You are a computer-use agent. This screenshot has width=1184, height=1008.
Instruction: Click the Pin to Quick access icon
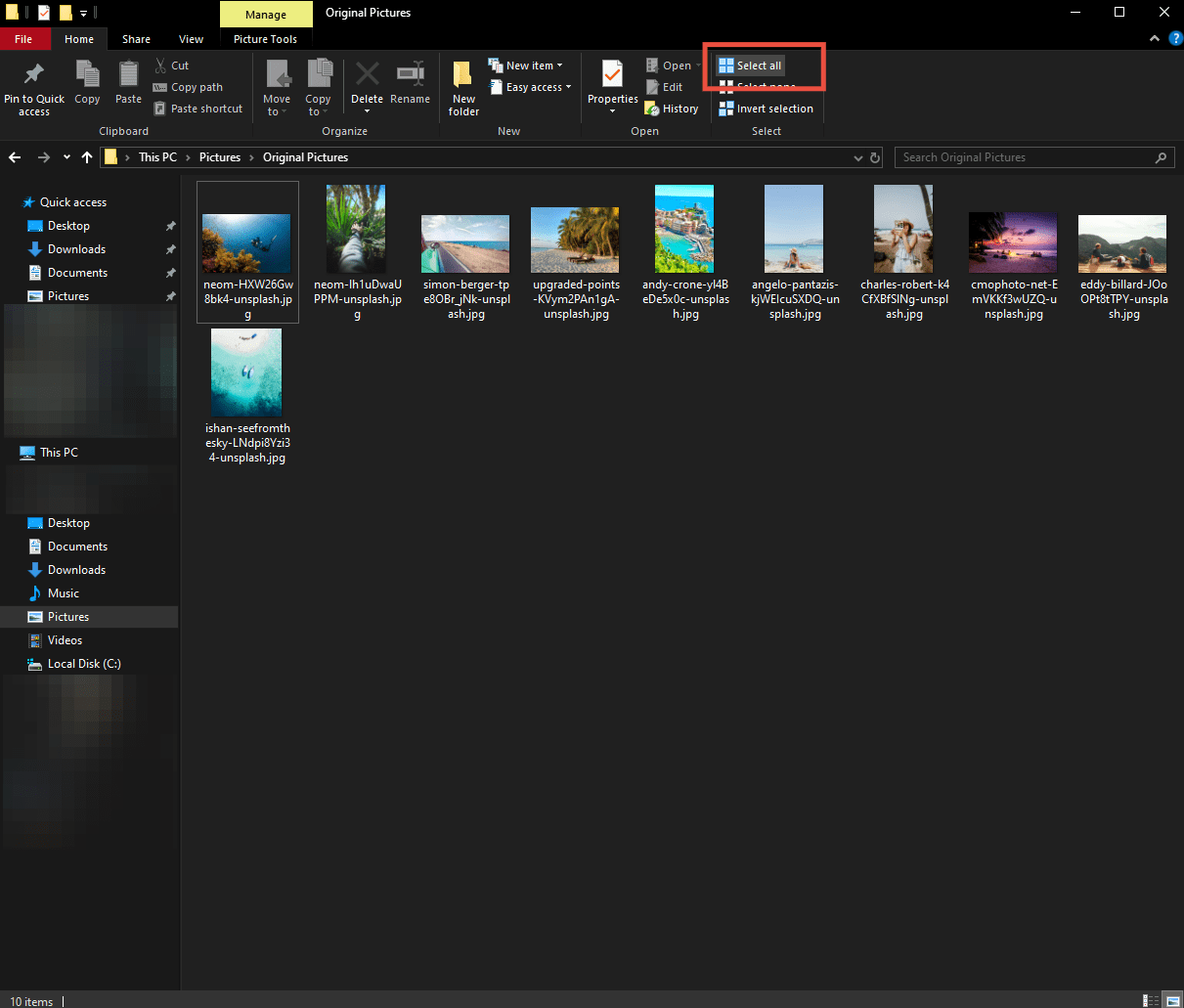pyautogui.click(x=34, y=76)
